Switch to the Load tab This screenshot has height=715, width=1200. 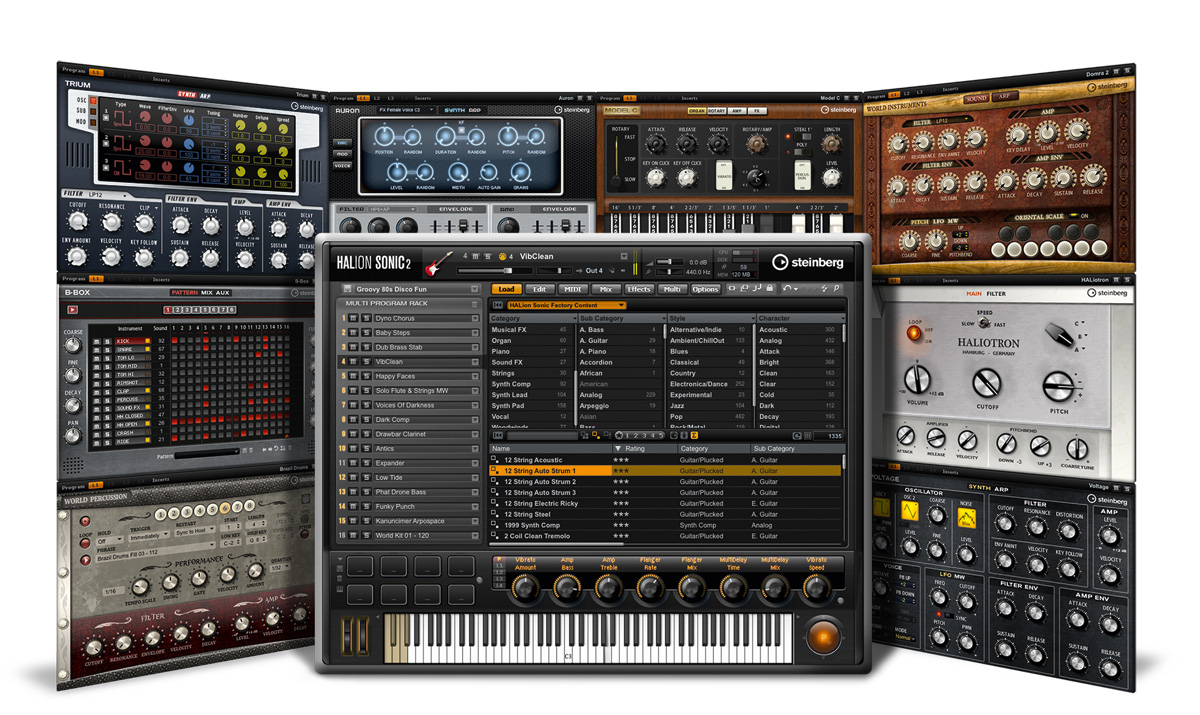[x=507, y=289]
